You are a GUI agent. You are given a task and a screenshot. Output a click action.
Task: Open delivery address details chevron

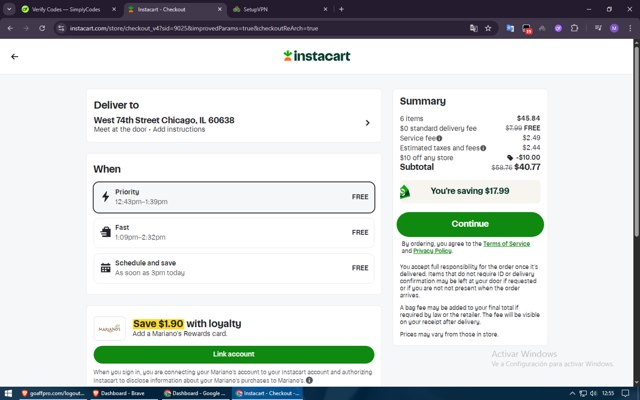click(x=367, y=123)
